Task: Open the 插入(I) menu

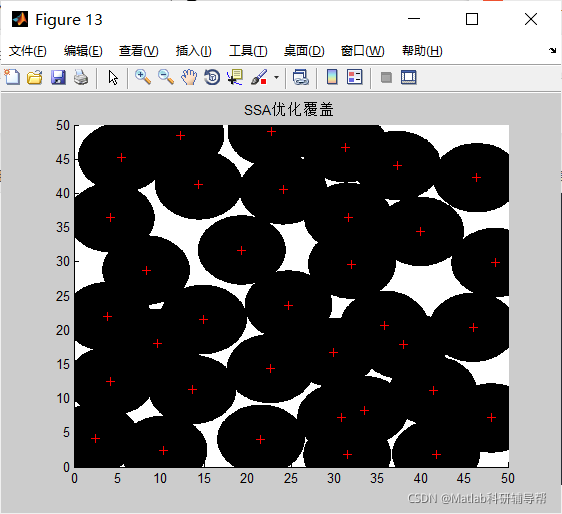Action: [194, 51]
